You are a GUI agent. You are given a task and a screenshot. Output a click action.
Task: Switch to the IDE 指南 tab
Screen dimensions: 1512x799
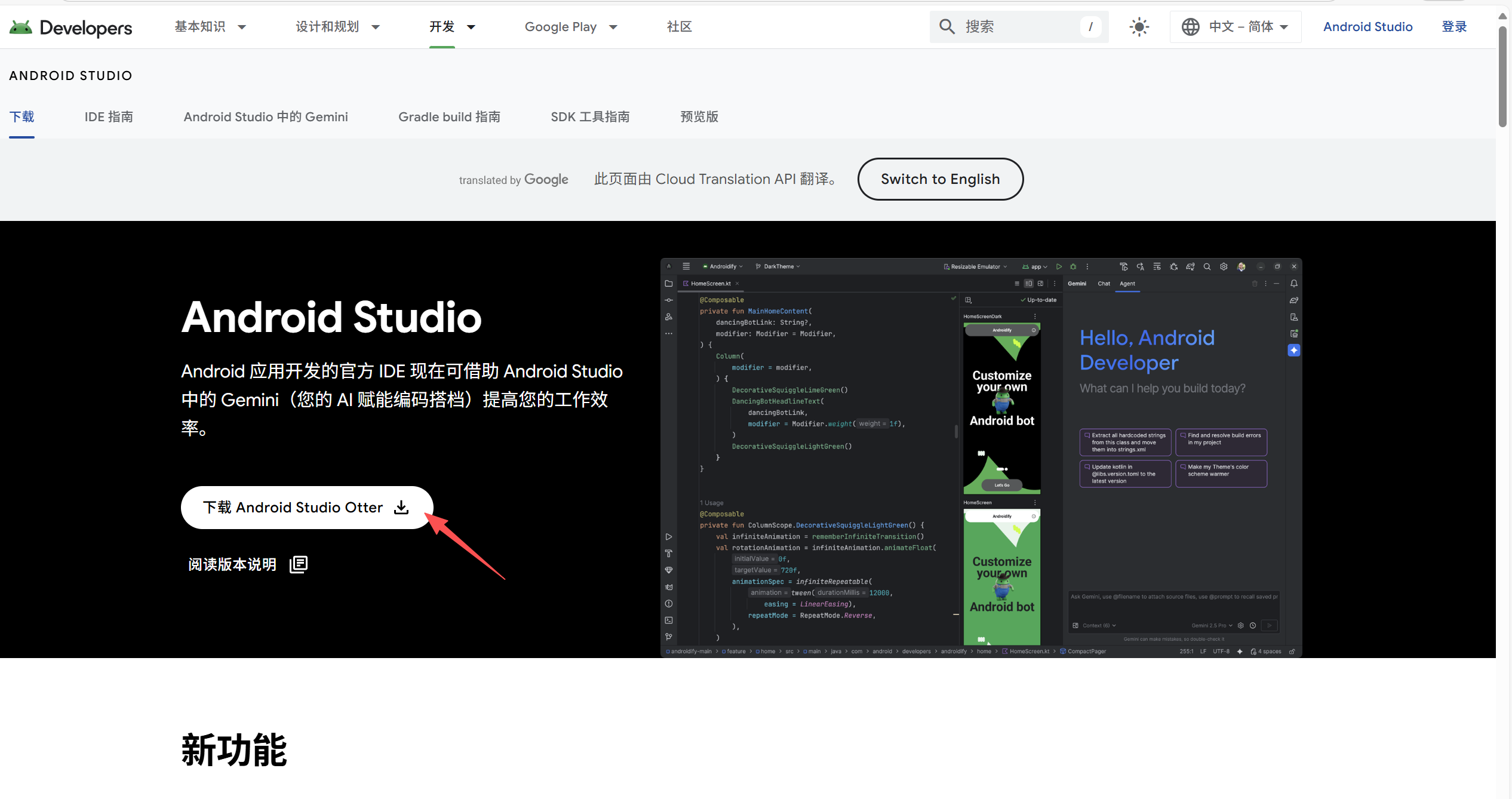click(109, 117)
